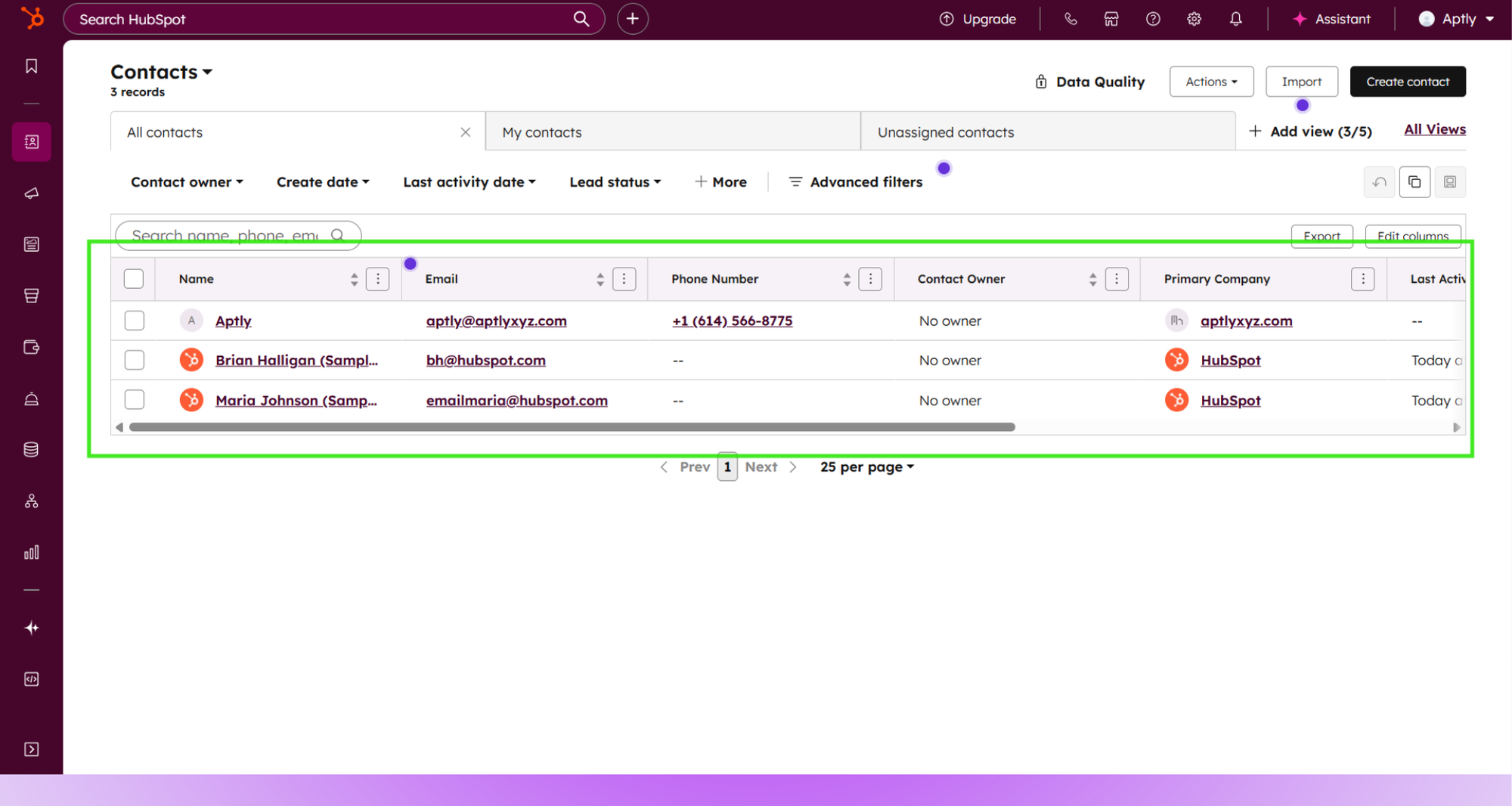The height and width of the screenshot is (806, 1512).
Task: Open the Service bell sidebar icon
Action: click(x=32, y=398)
